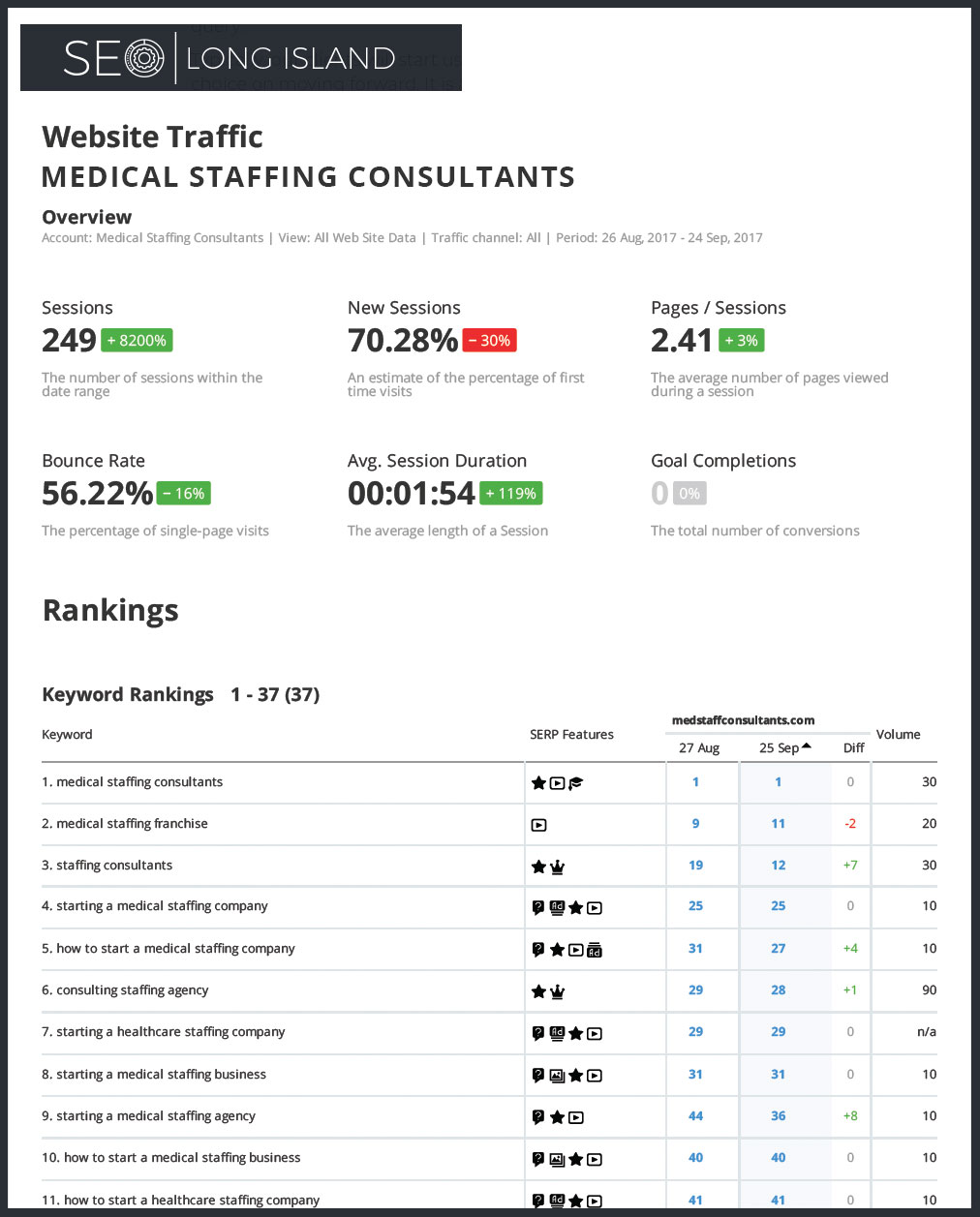Click the New Sessions value 70.28%
The height and width of the screenshot is (1217, 980).
(x=403, y=341)
